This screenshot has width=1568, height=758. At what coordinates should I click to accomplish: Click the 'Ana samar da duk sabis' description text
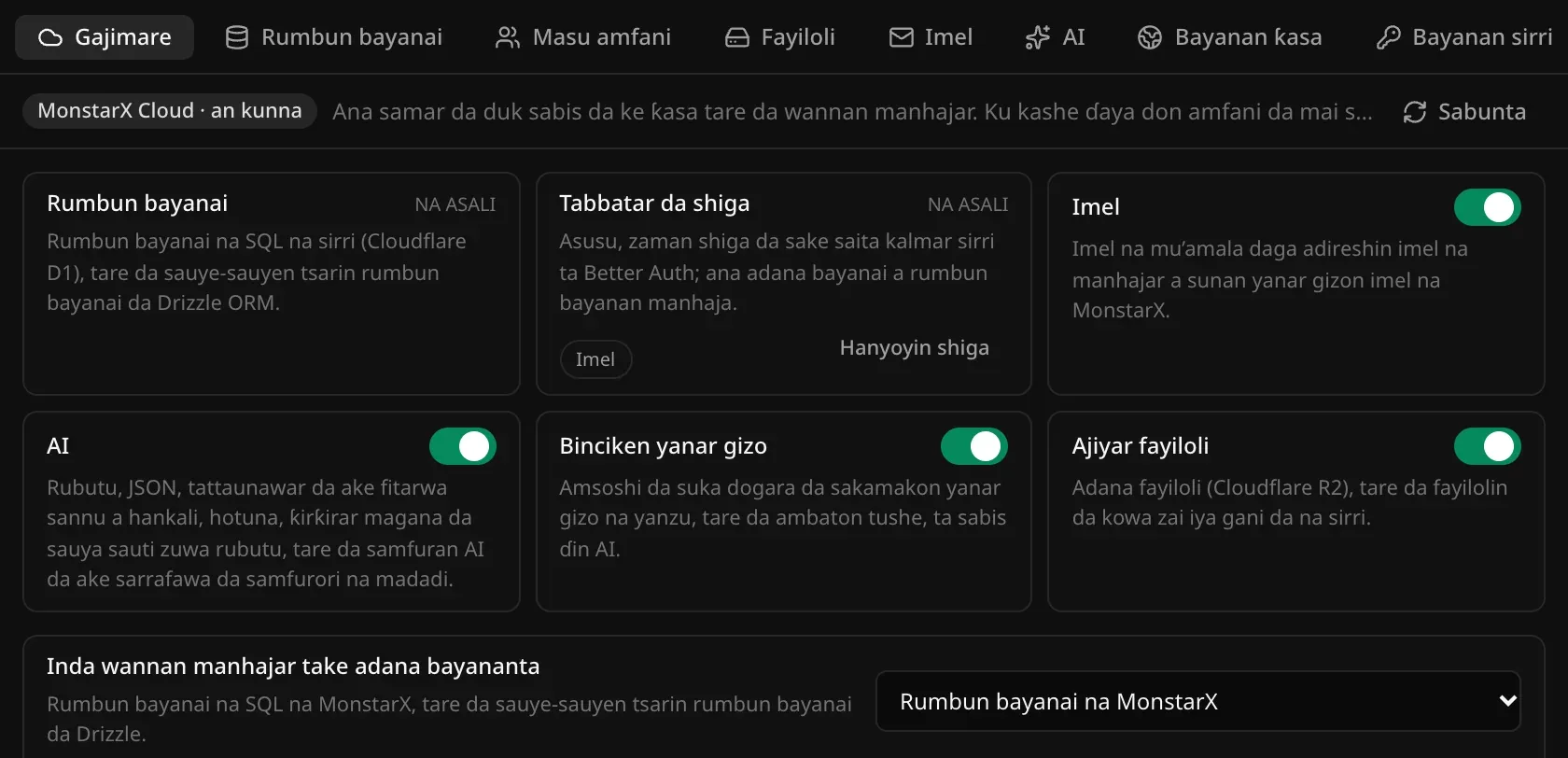tap(852, 112)
